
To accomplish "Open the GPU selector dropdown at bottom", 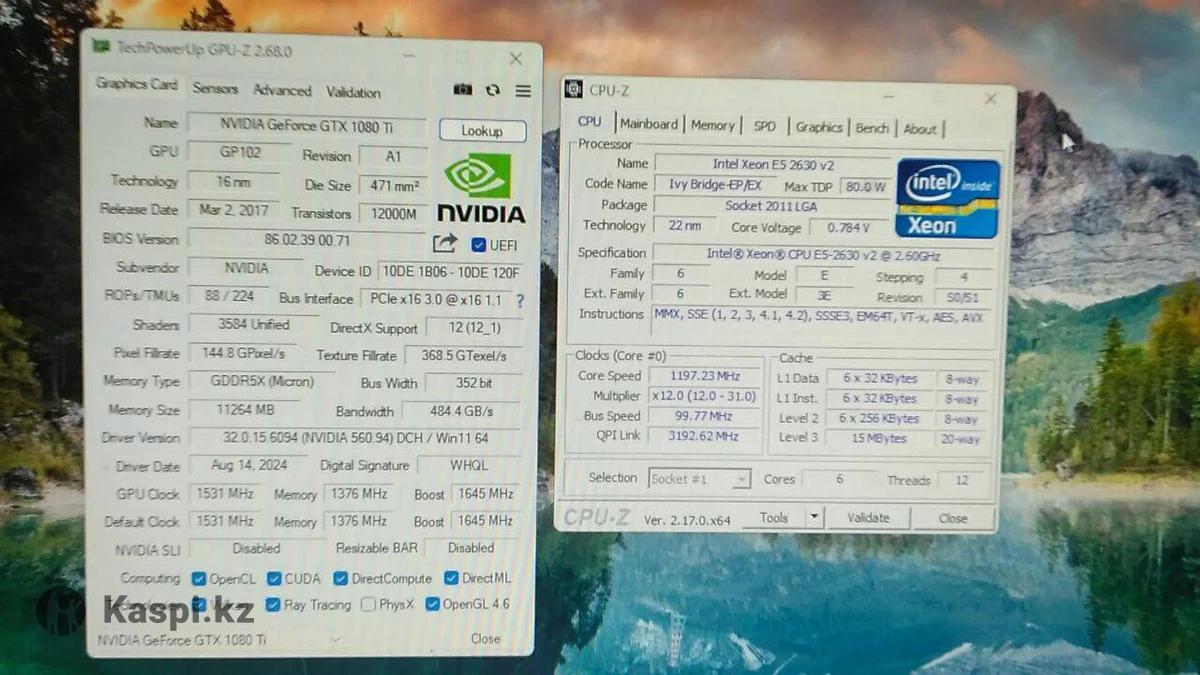I will tap(333, 639).
